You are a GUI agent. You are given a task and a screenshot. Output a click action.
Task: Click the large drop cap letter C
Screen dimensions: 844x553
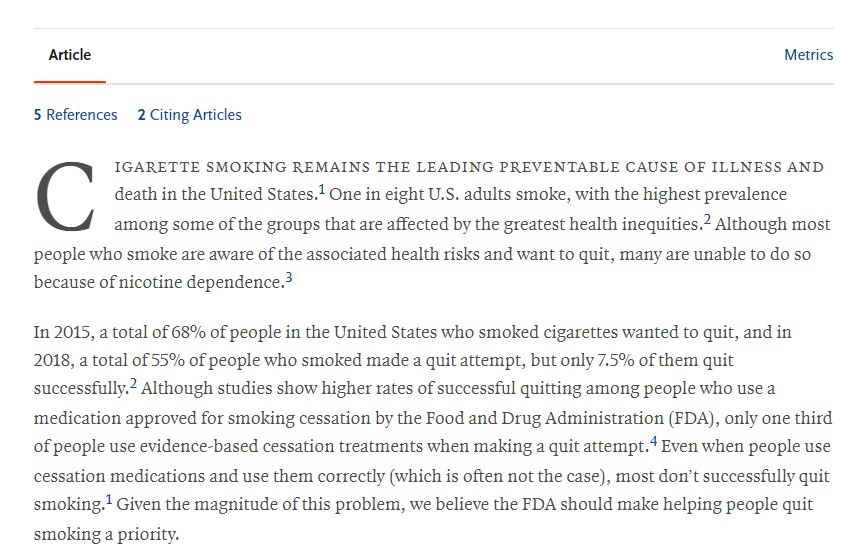point(66,197)
